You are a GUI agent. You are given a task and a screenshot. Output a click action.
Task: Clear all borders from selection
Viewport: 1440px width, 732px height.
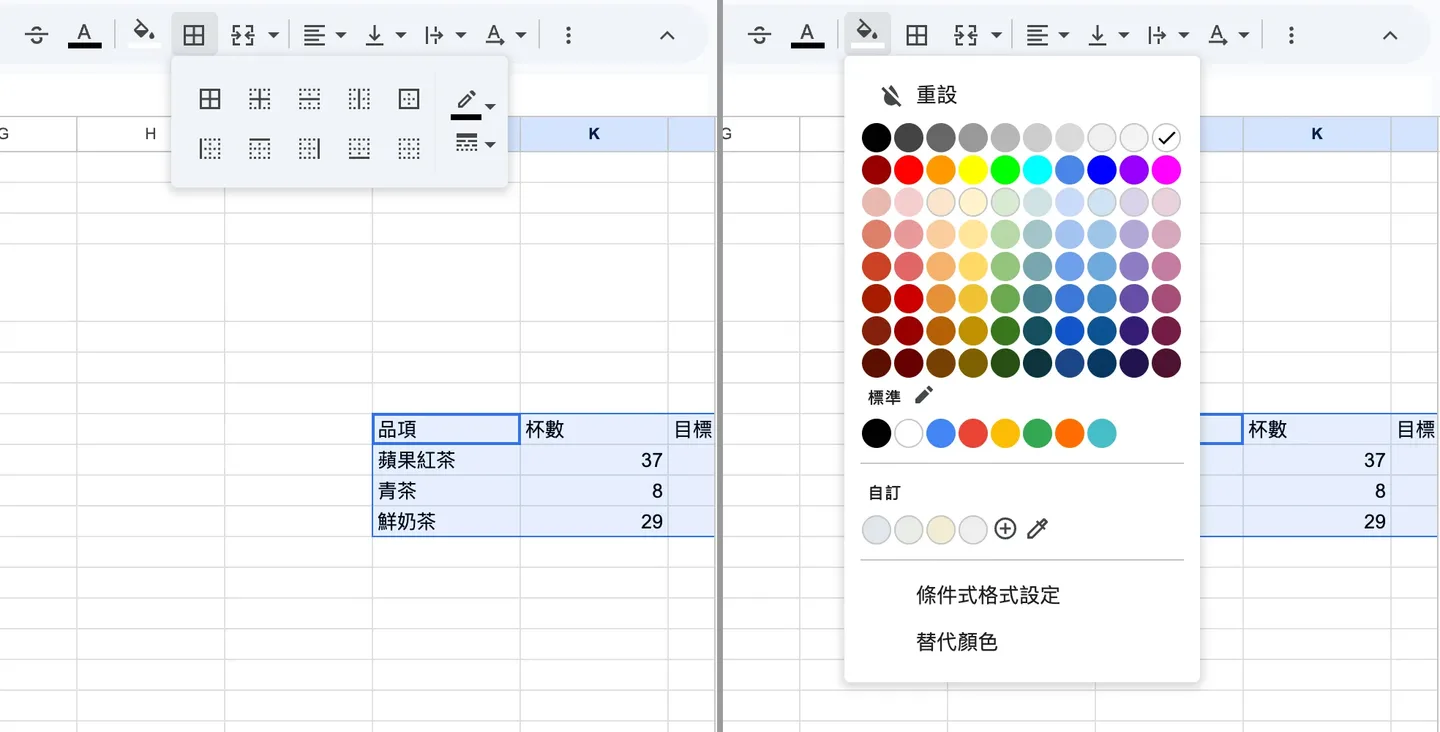pos(409,149)
